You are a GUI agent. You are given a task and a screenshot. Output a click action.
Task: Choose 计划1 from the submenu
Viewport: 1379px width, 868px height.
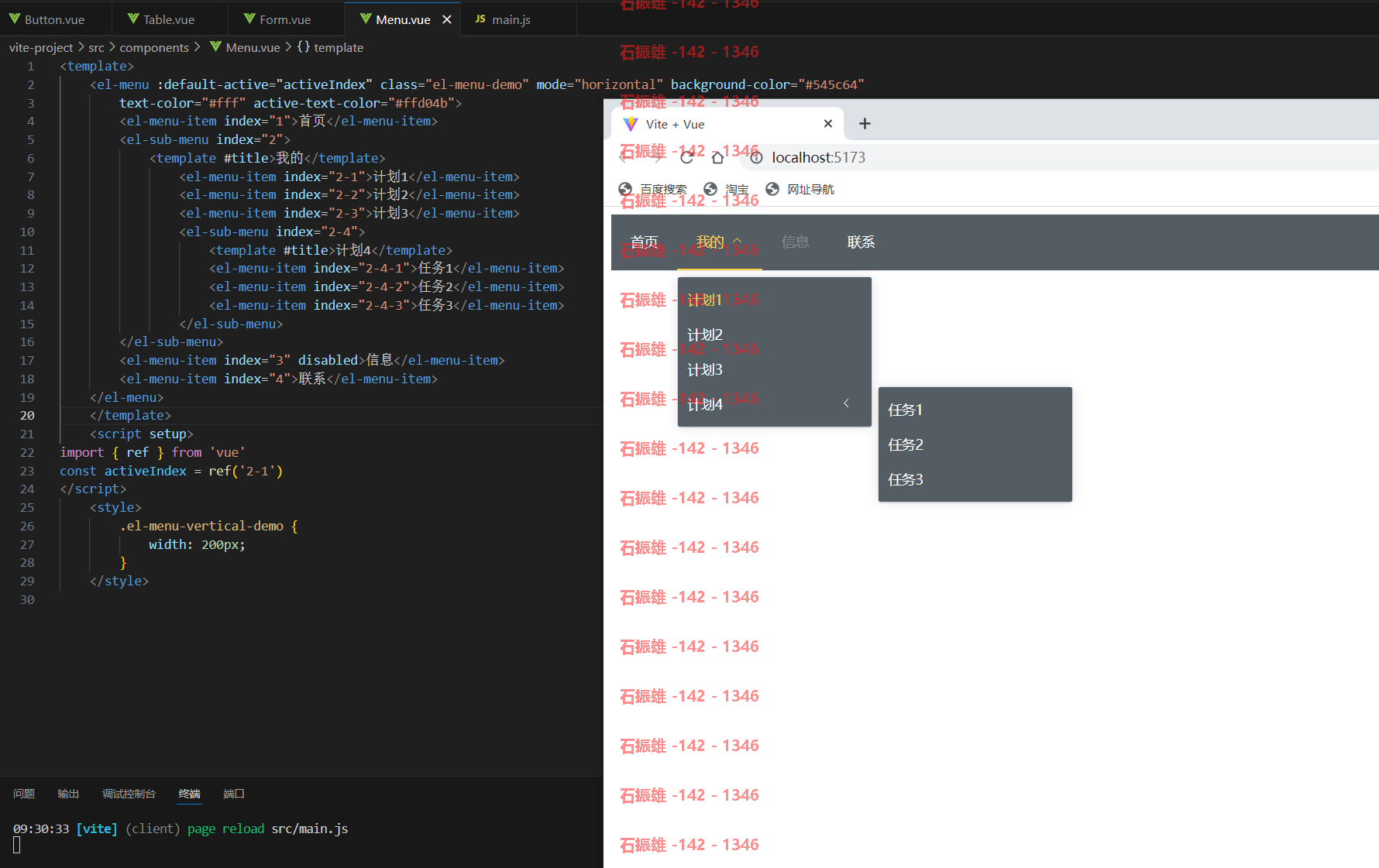(775, 300)
